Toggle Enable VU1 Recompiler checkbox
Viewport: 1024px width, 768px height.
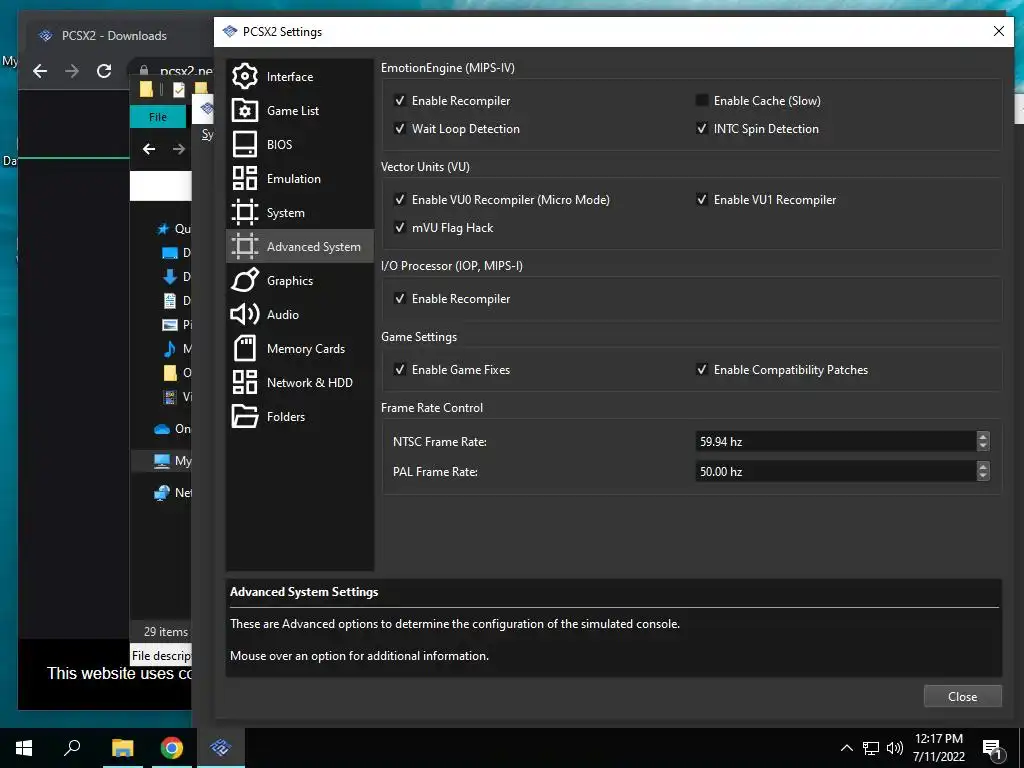[702, 199]
